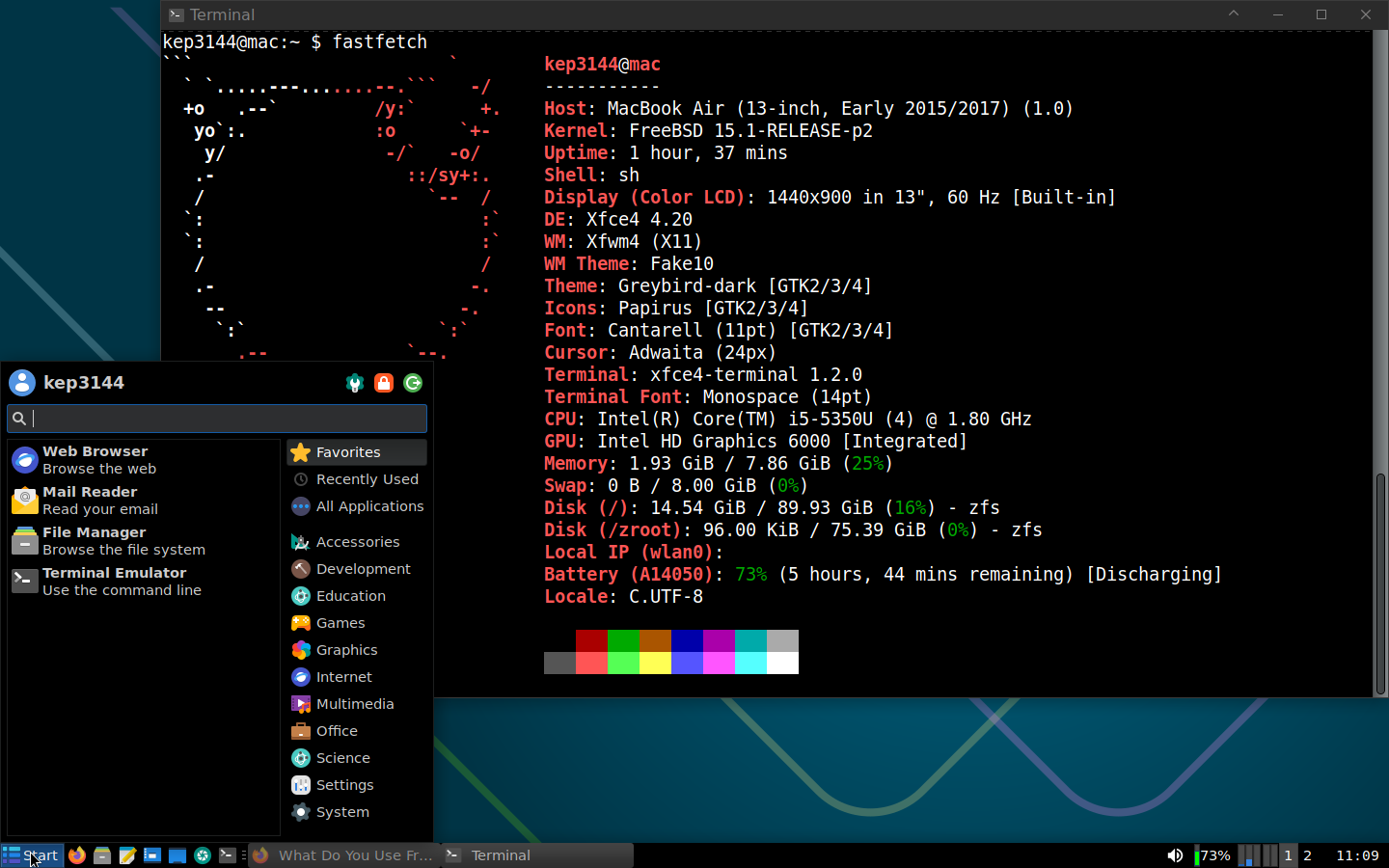The width and height of the screenshot is (1389, 868).
Task: Click the 'xfce4-terminal 1.2.0' text
Action: tap(755, 375)
